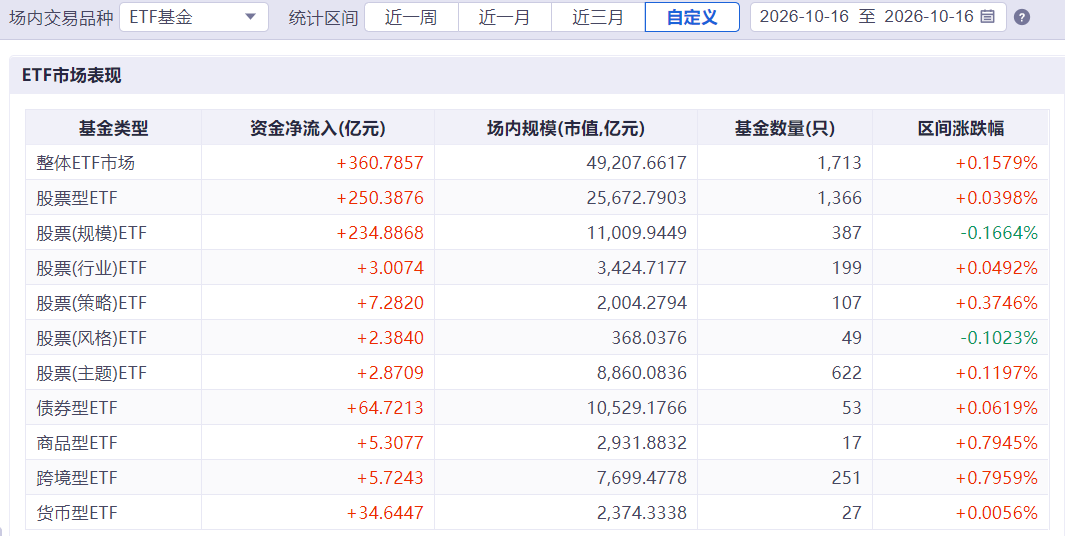
Task: Select the 股票(策略)ETF row label
Action: [x=92, y=303]
